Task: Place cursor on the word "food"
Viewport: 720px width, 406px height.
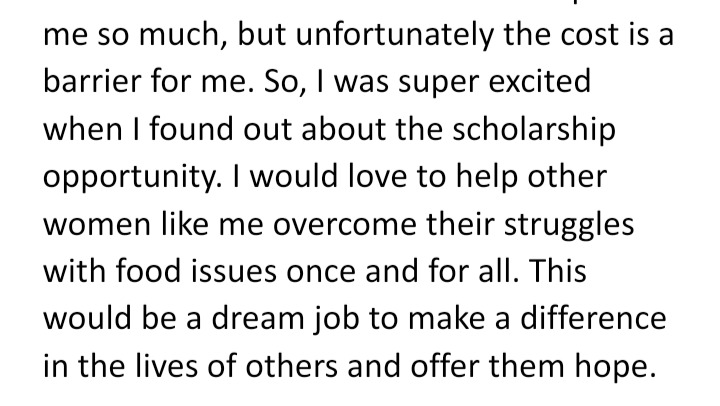Action: pos(147,271)
